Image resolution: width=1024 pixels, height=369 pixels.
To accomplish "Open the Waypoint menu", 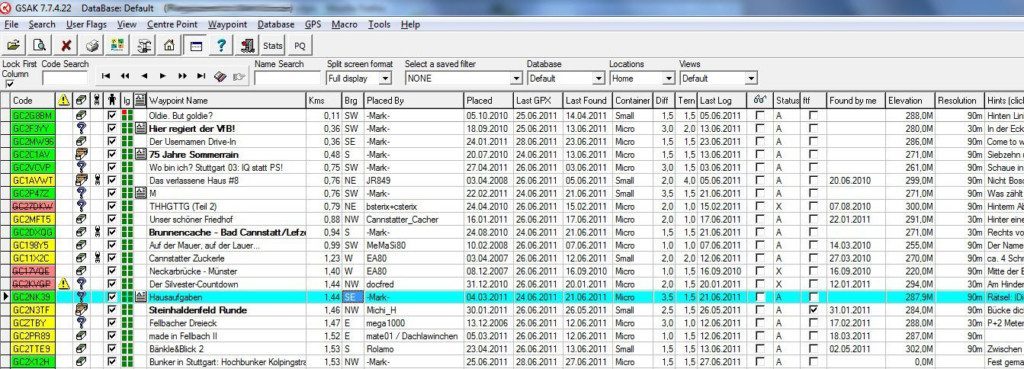I will pos(227,24).
